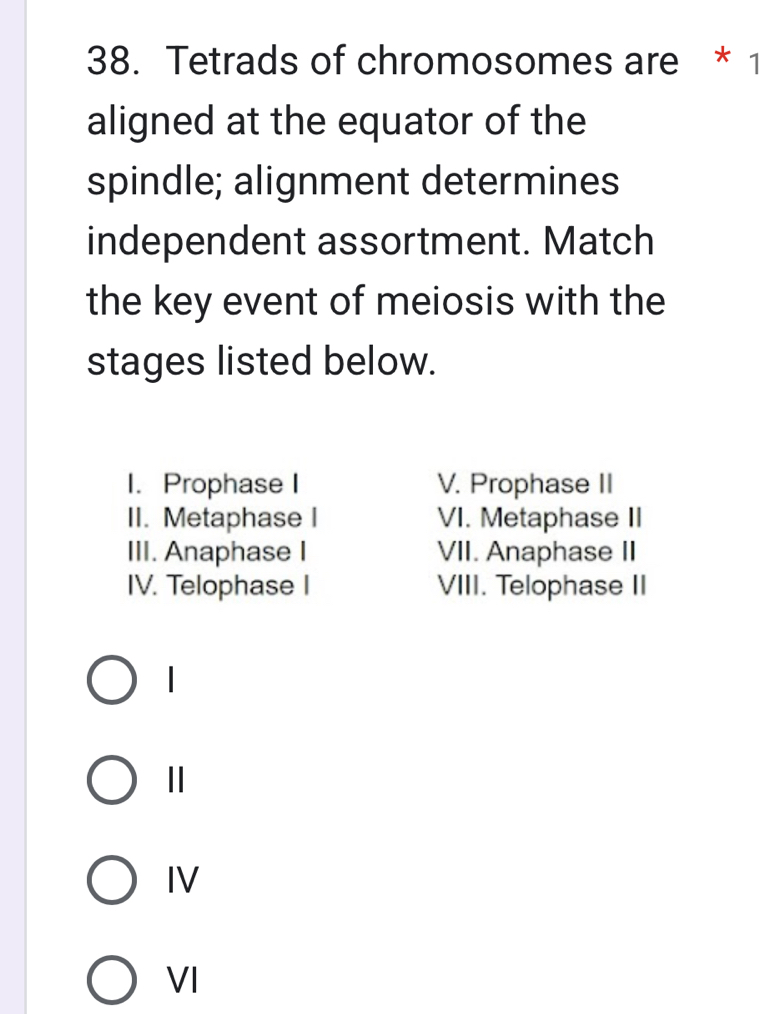Click "VI. Metaphase II" in the stage list
Image resolution: width=770 pixels, height=1014 pixels.
[x=537, y=518]
